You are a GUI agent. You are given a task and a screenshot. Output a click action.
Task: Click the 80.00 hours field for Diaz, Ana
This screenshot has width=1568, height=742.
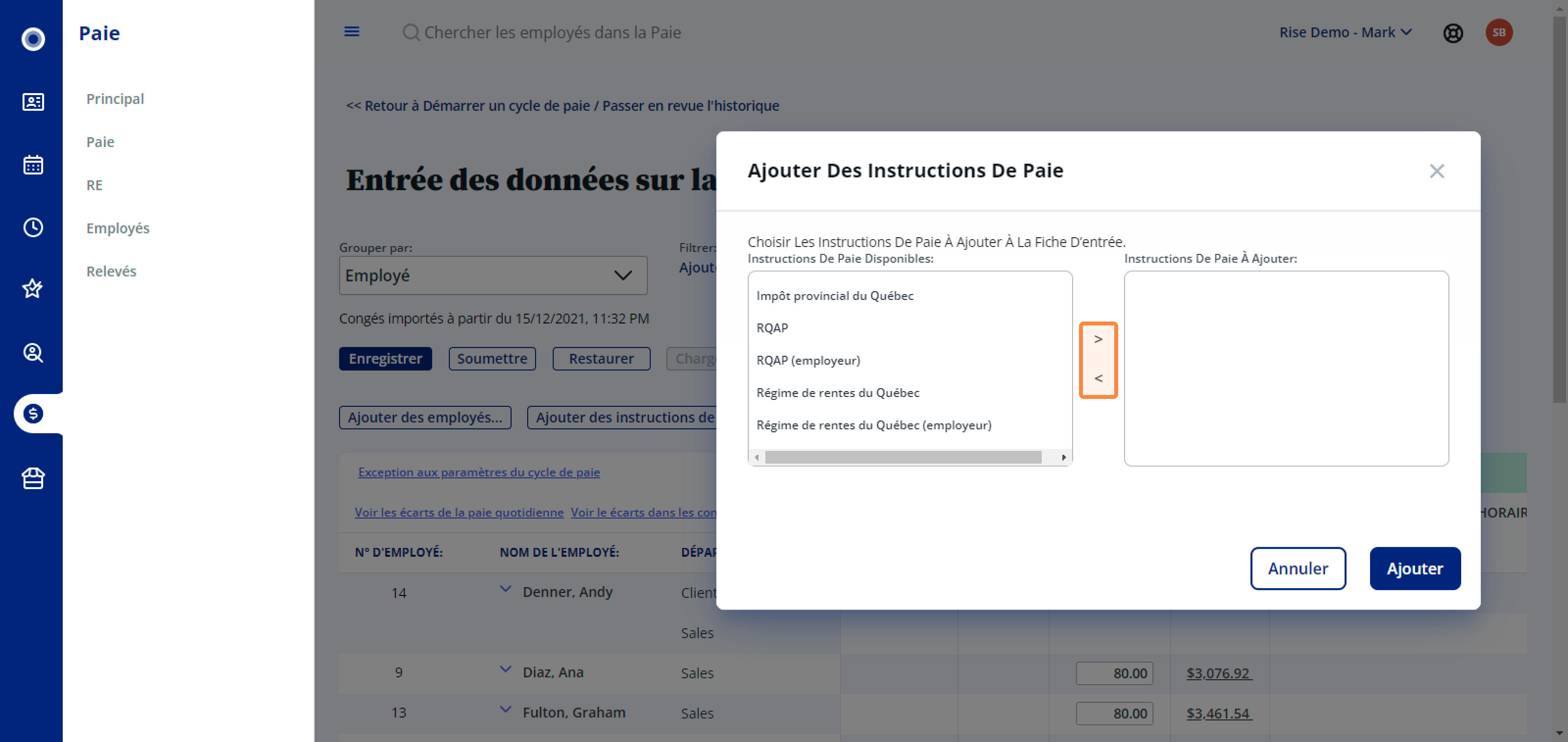click(1114, 673)
